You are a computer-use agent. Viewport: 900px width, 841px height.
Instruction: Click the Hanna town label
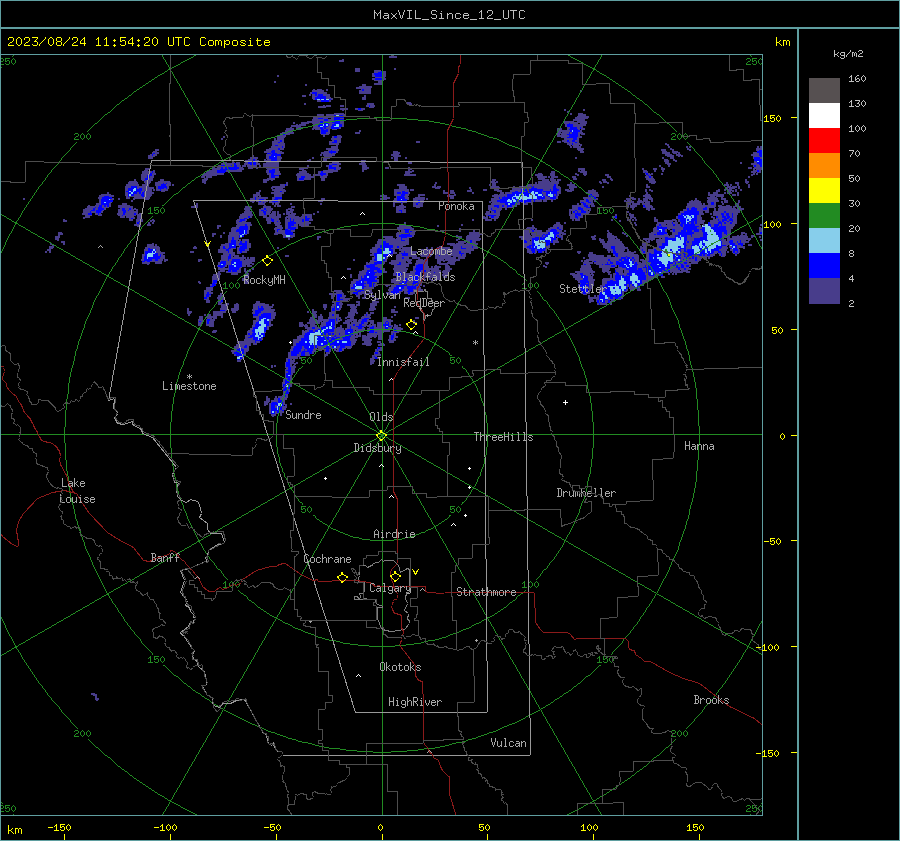point(699,446)
